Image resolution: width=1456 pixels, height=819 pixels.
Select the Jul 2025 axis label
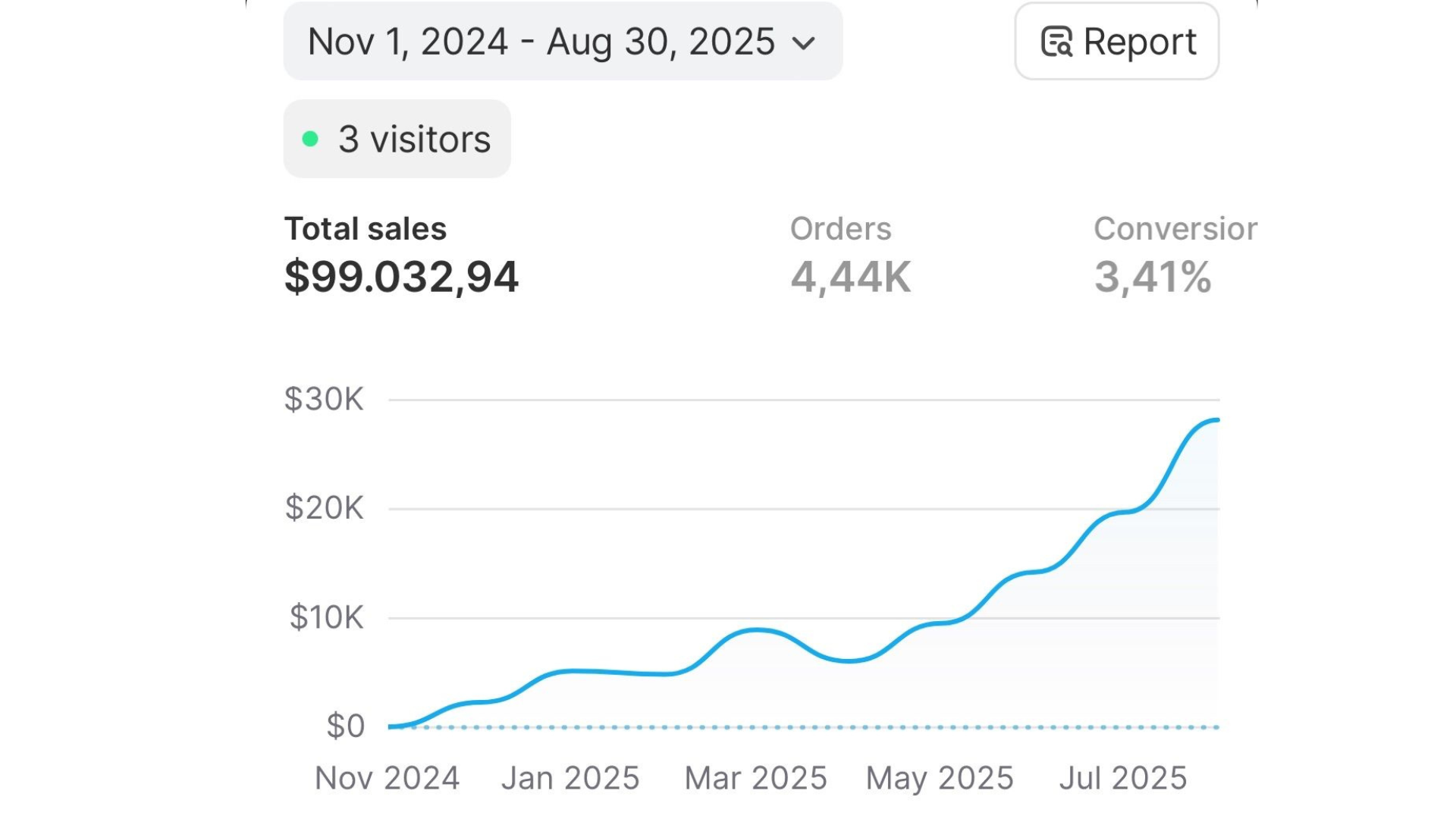pyautogui.click(x=1122, y=778)
